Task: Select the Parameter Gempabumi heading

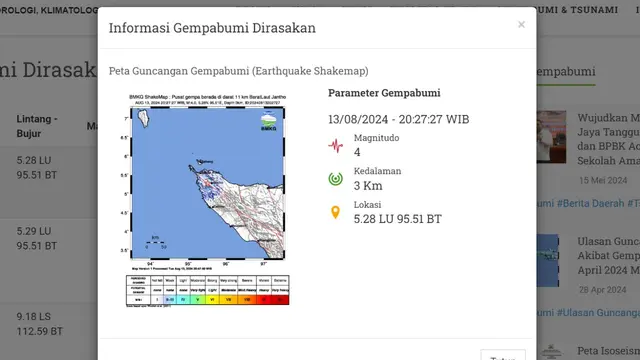Action: point(384,93)
